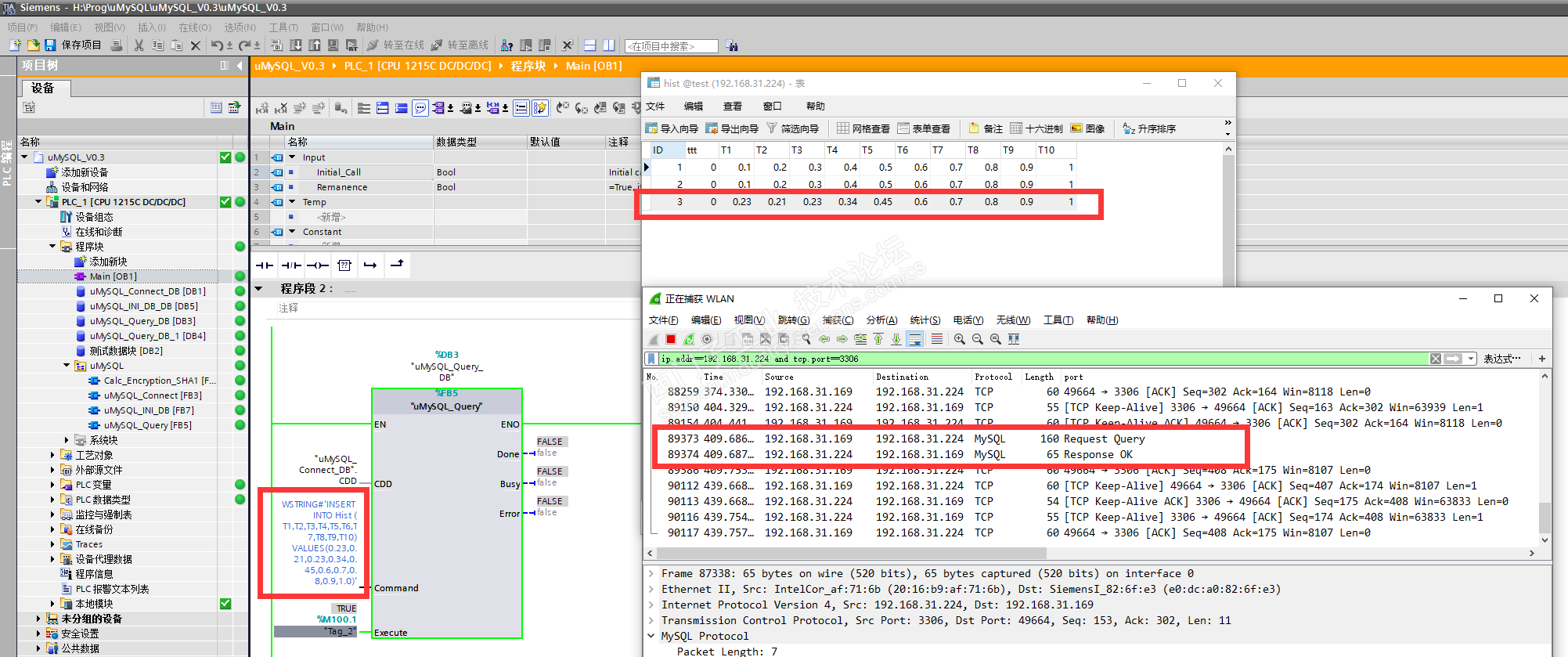Image resolution: width=1568 pixels, height=657 pixels.
Task: Click green checkmark status of uMySQL_V0.3 project
Action: tap(225, 157)
